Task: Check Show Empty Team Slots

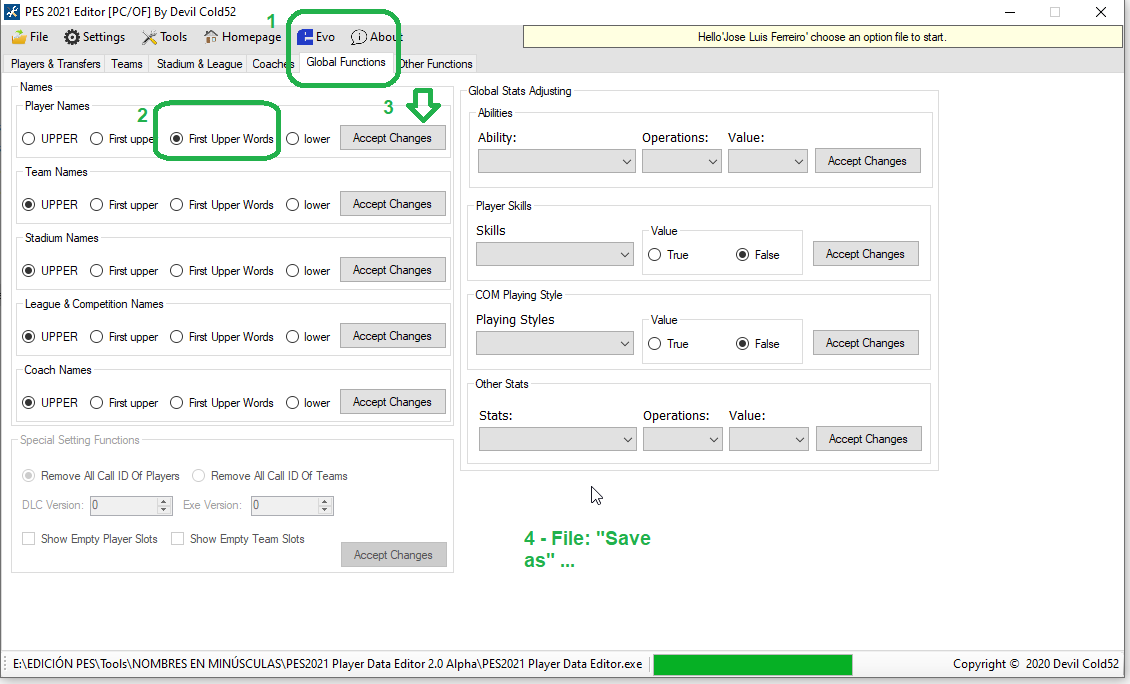Action: [x=238, y=539]
